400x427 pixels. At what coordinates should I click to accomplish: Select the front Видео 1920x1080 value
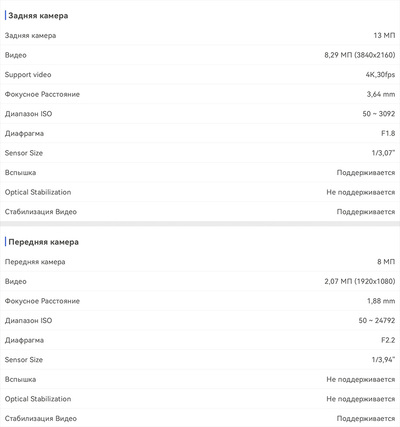[x=360, y=281]
